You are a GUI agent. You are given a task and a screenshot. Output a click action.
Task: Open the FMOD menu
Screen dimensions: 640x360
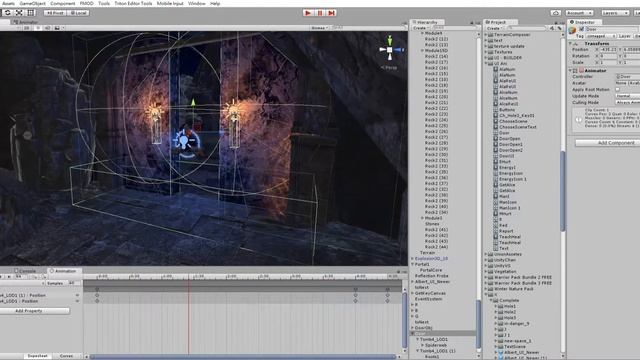click(x=87, y=3)
